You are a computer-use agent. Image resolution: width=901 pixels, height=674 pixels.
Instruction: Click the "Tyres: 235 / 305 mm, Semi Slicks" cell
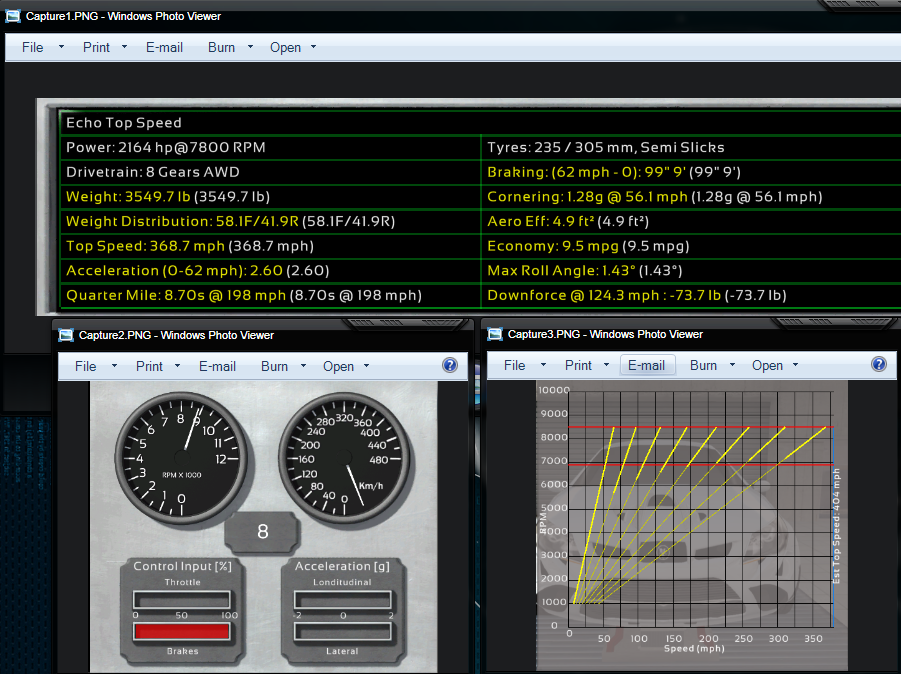691,147
